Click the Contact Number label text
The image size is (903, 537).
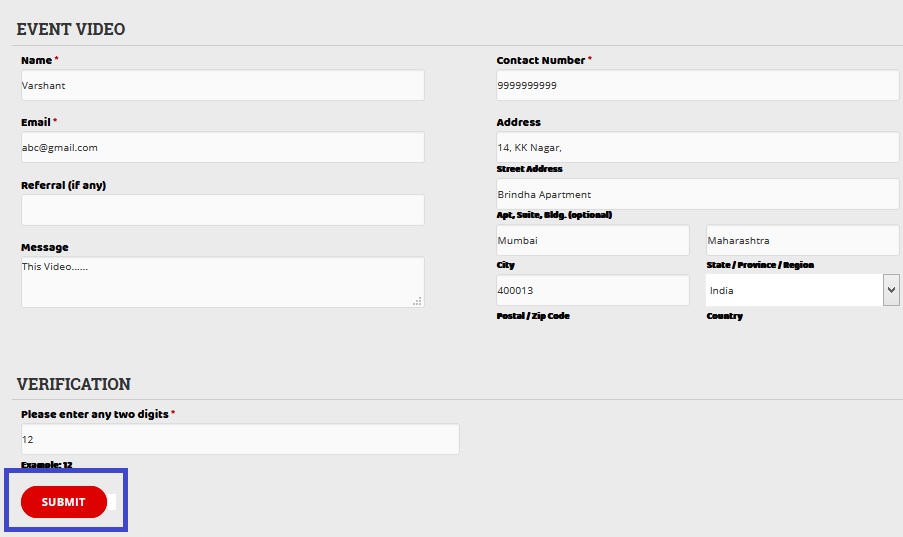point(540,60)
